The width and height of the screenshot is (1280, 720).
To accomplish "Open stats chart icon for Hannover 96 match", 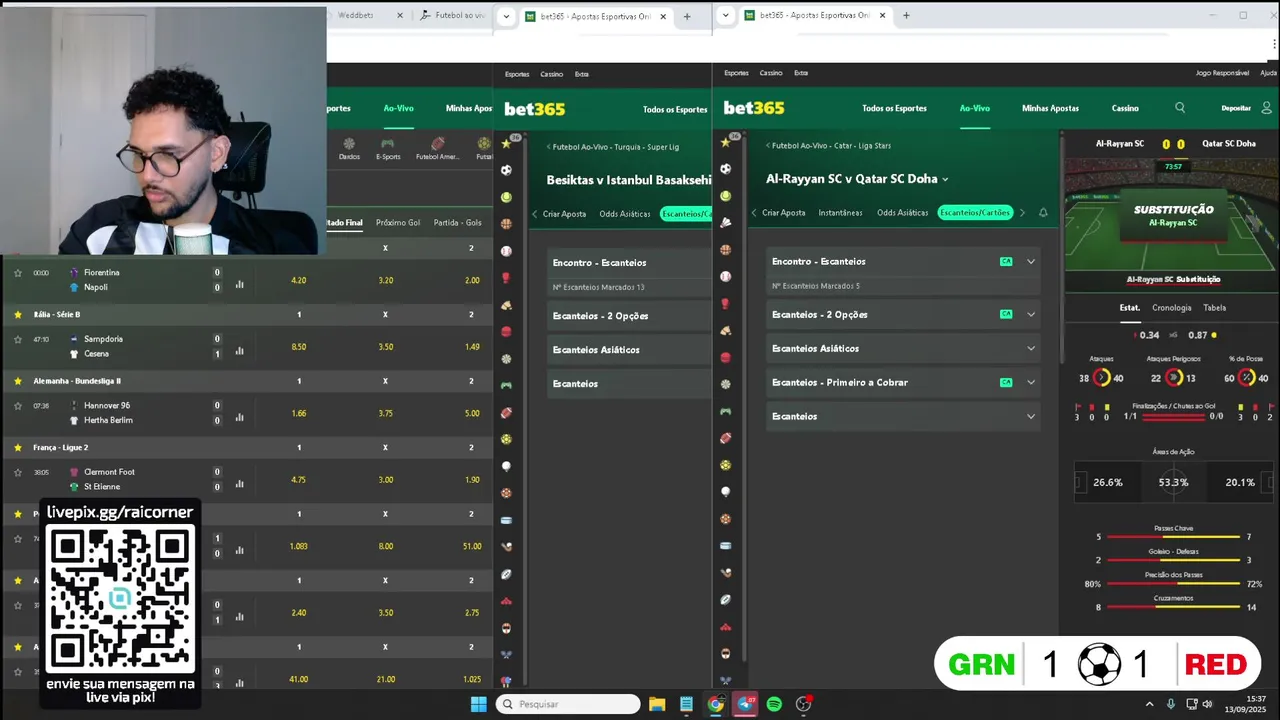I will pos(239,418).
